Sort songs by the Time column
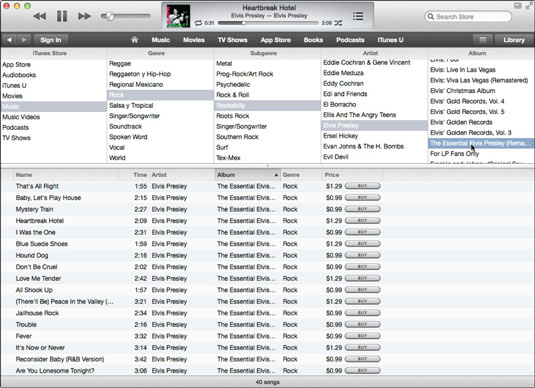The width and height of the screenshot is (535, 388). pyautogui.click(x=134, y=175)
